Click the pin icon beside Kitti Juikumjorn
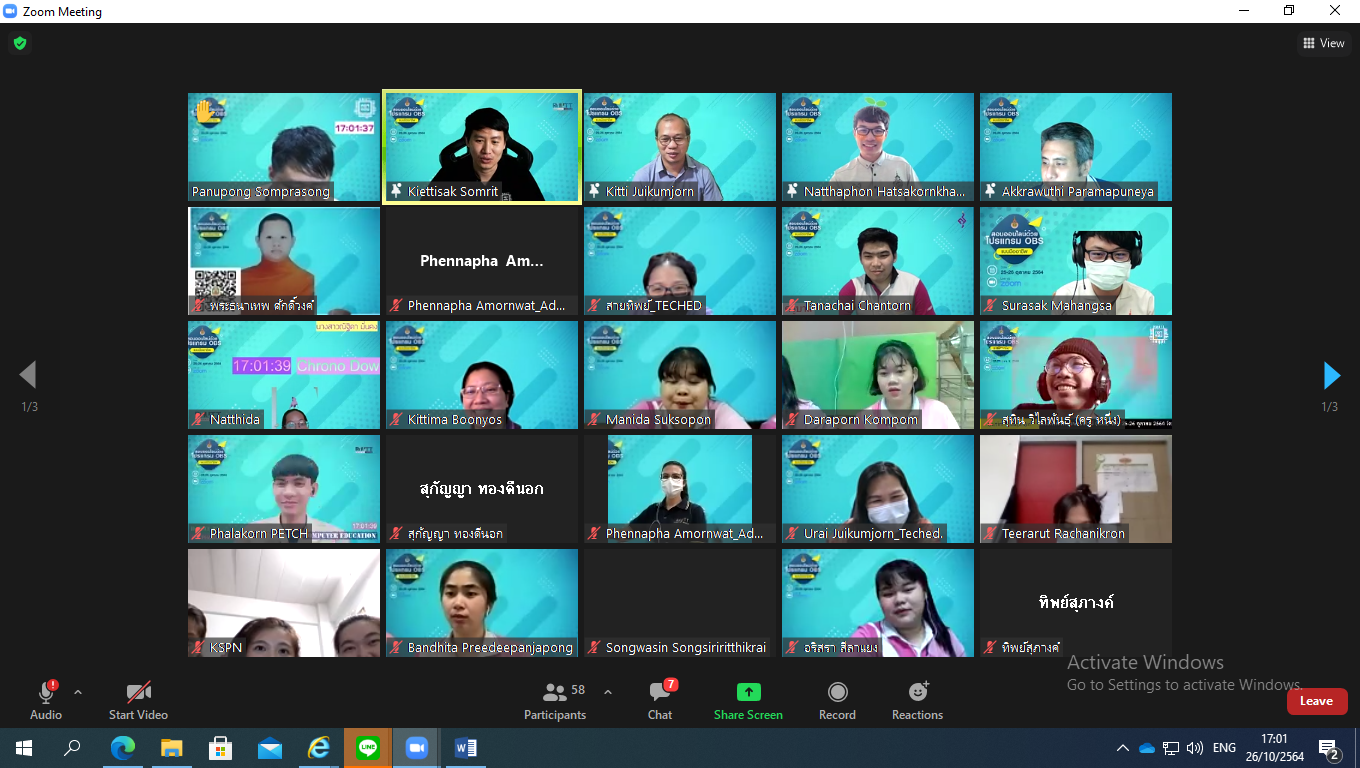1360x768 pixels. tap(594, 191)
